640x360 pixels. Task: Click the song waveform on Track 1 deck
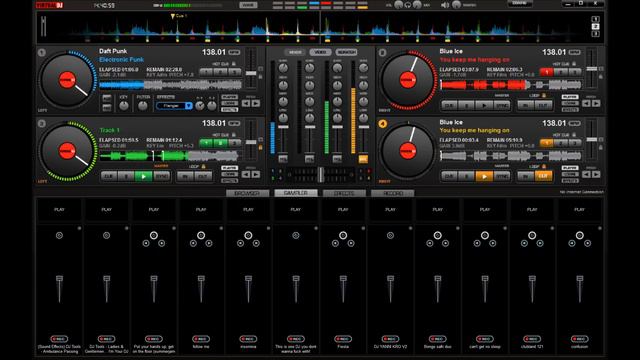tap(170, 156)
